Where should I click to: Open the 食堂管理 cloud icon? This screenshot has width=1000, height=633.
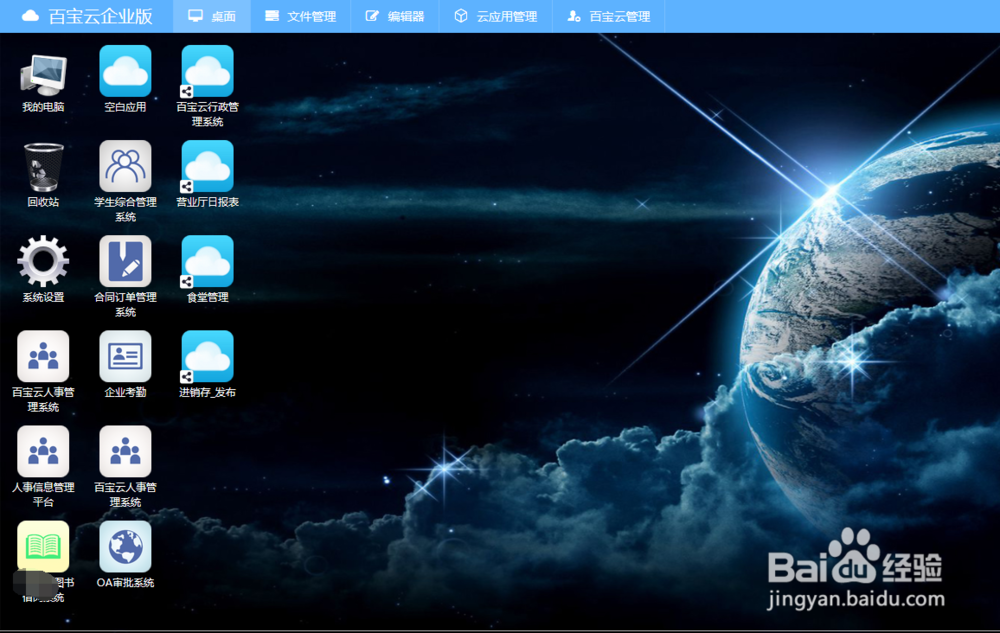point(207,261)
